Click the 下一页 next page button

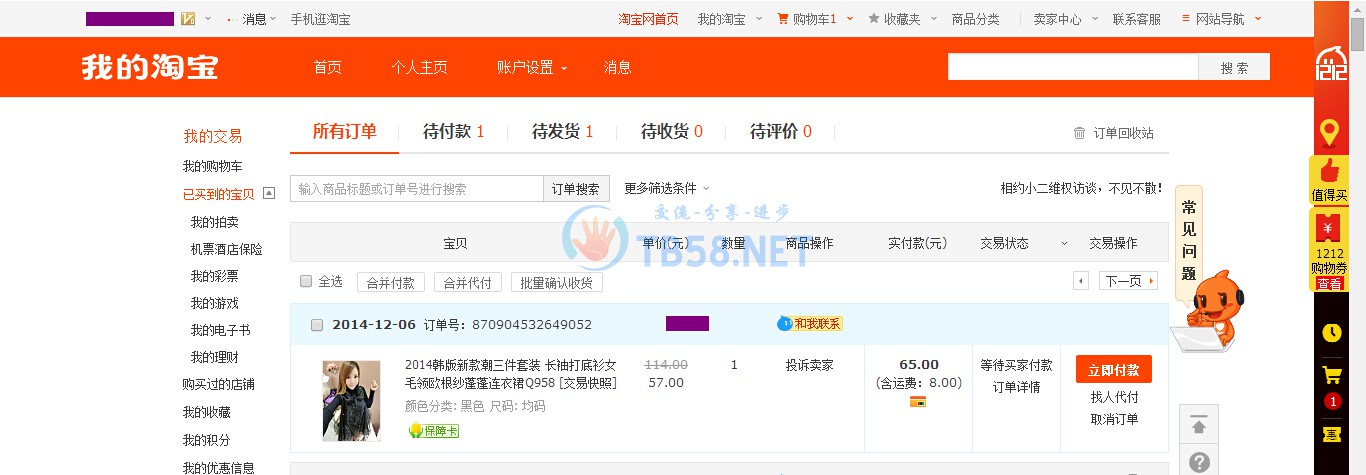click(1129, 281)
